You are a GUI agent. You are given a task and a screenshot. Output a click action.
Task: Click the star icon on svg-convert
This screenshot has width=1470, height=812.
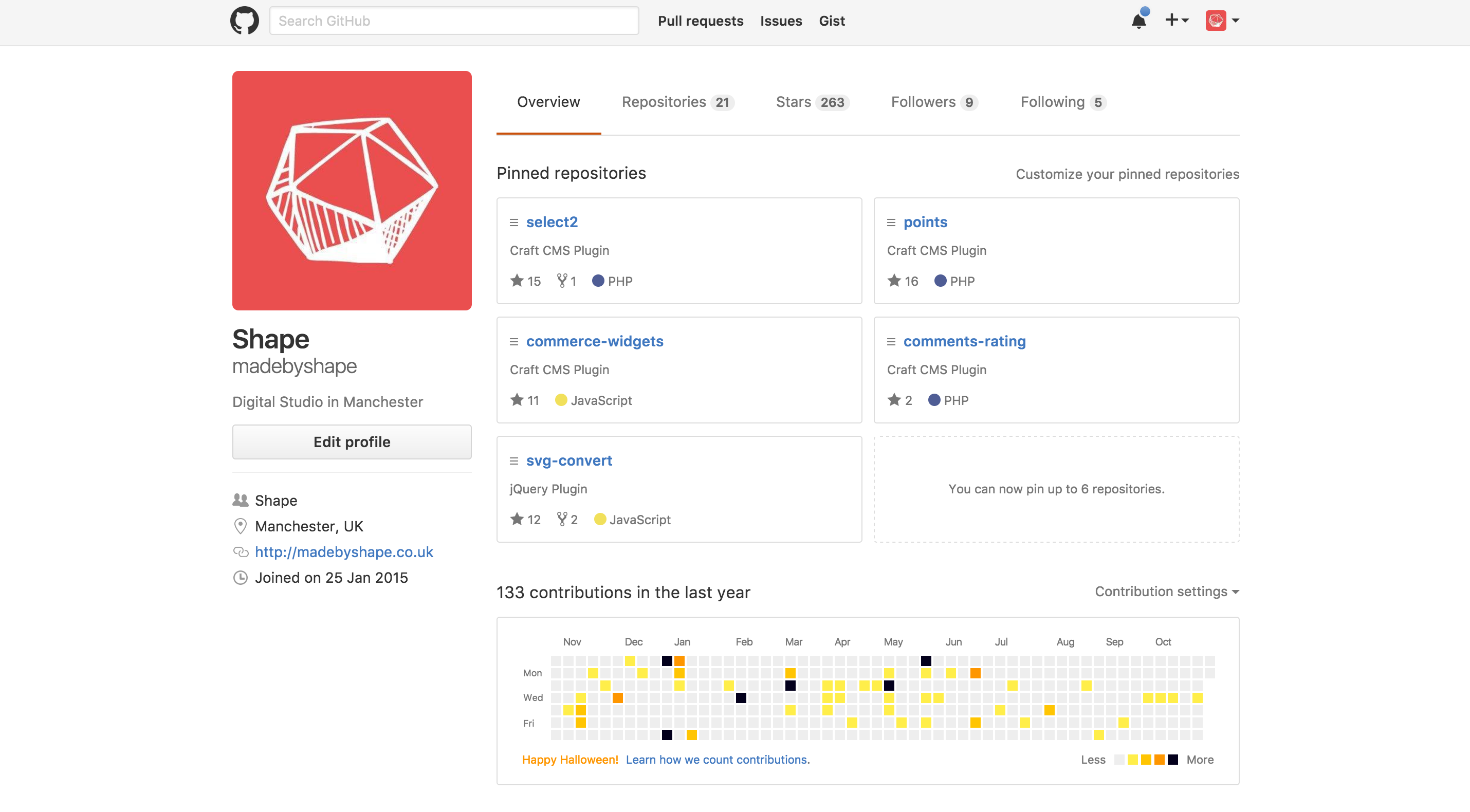point(517,519)
